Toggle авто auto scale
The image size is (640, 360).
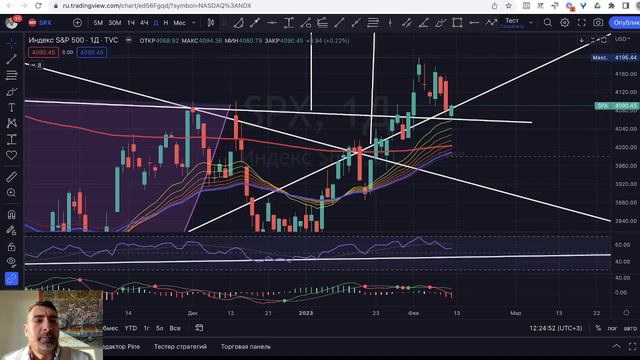pos(630,328)
